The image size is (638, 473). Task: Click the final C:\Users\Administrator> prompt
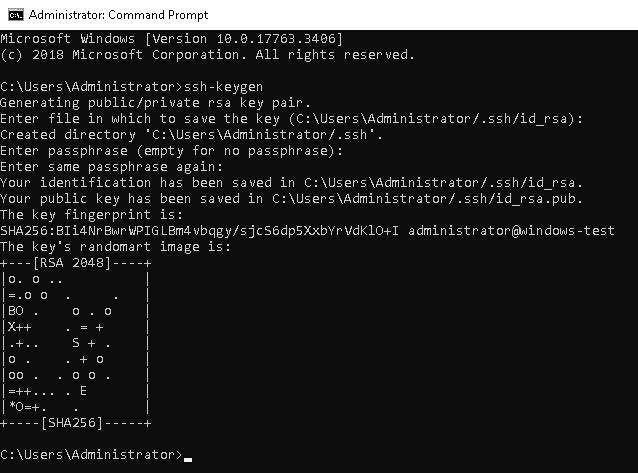tap(90, 456)
